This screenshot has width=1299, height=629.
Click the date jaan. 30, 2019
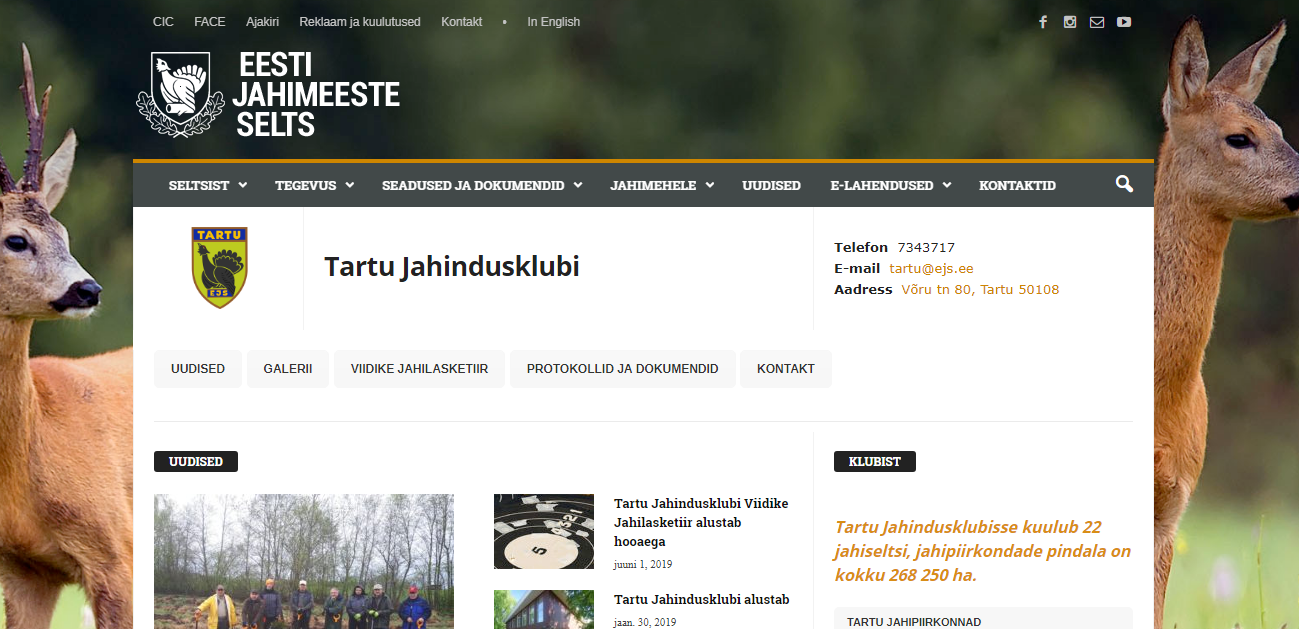(645, 622)
